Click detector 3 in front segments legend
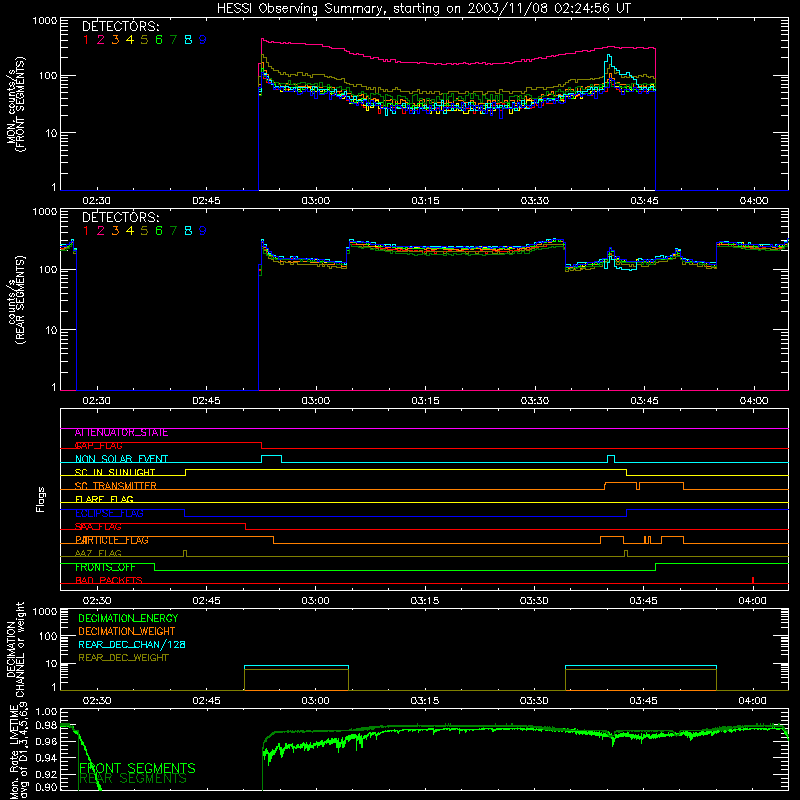The width and height of the screenshot is (800, 800). pos(115,40)
